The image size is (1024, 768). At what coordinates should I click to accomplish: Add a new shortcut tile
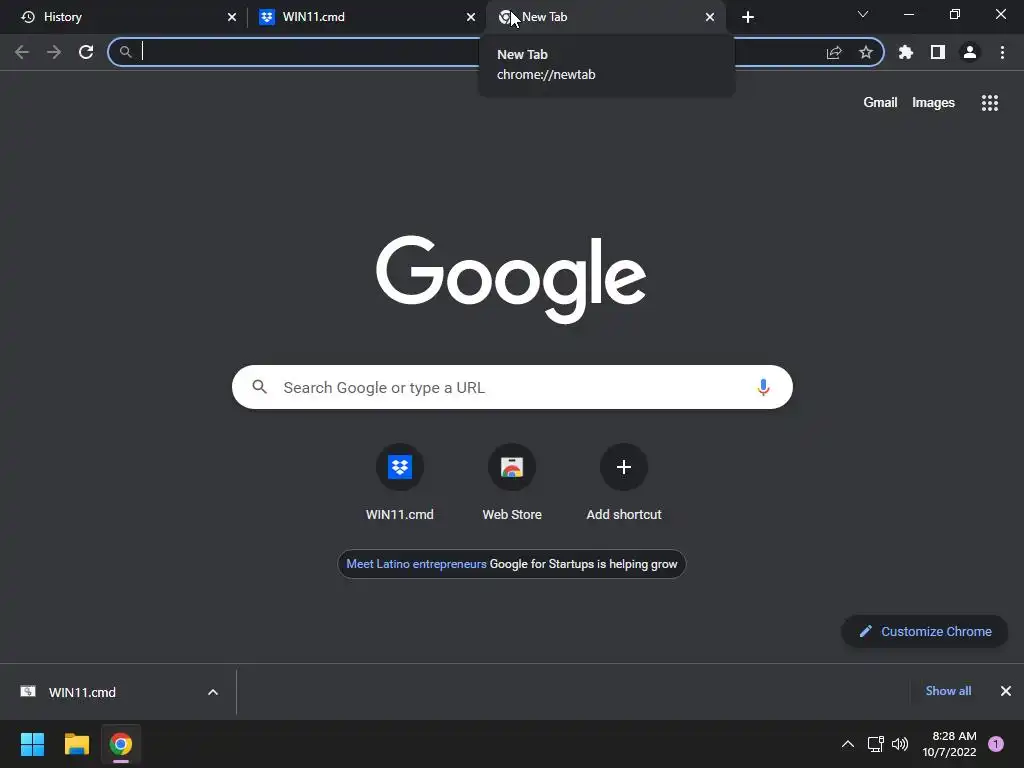pos(624,483)
